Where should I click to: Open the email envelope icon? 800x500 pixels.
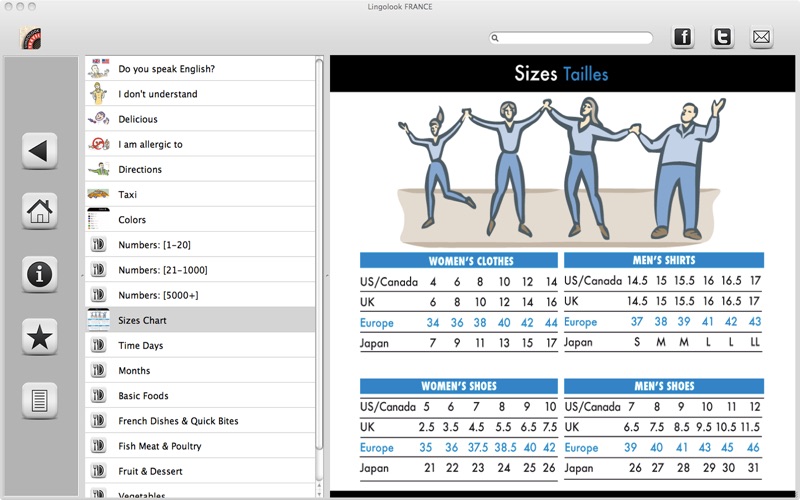[761, 37]
